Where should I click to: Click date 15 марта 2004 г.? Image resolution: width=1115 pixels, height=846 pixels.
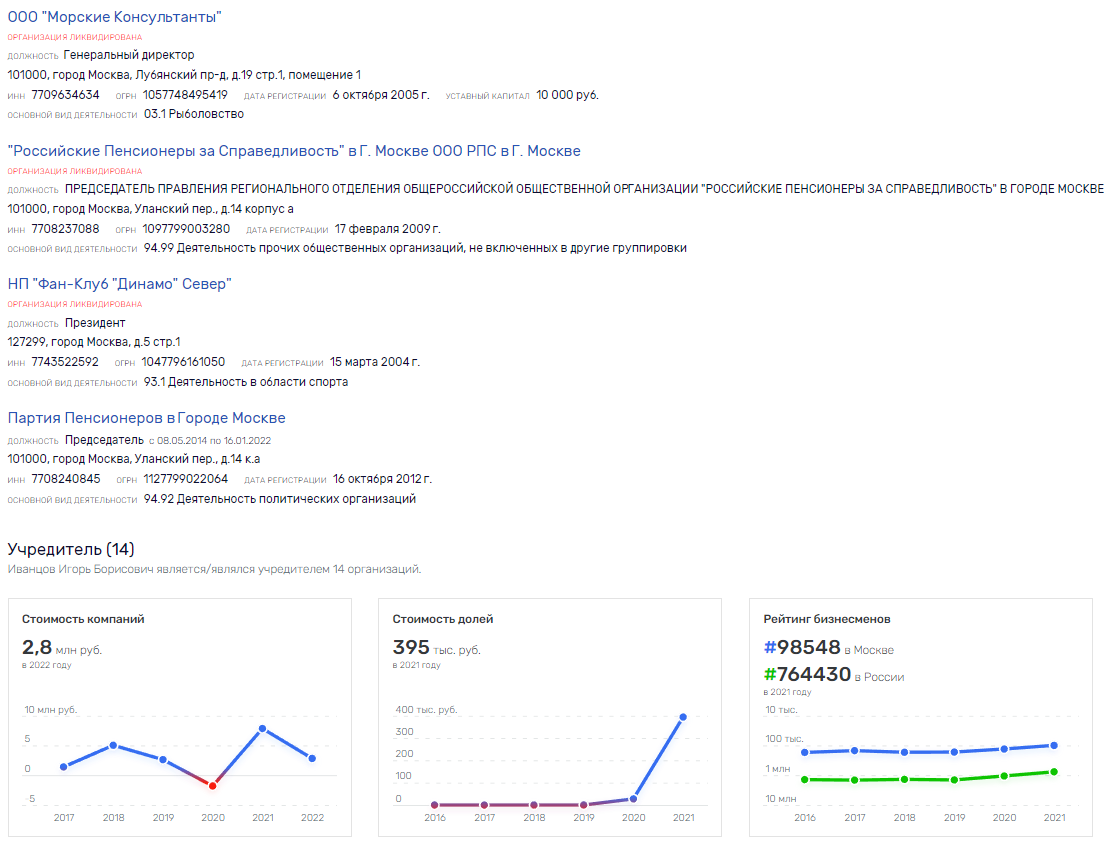tap(375, 362)
